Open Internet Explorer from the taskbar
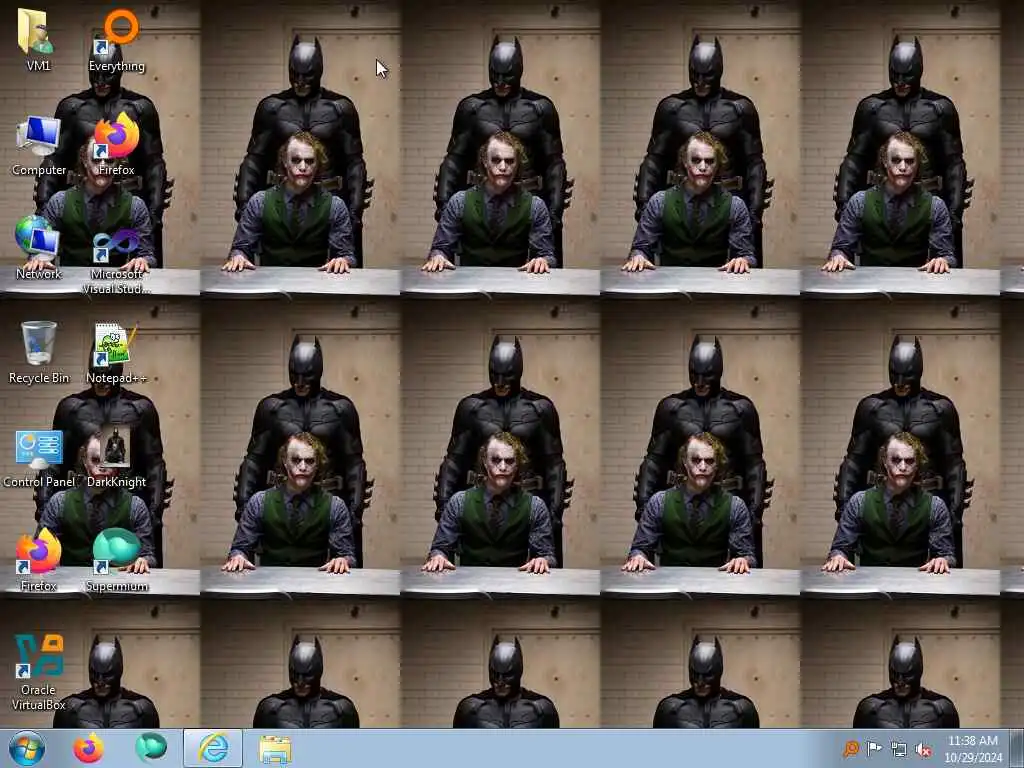 (x=213, y=748)
